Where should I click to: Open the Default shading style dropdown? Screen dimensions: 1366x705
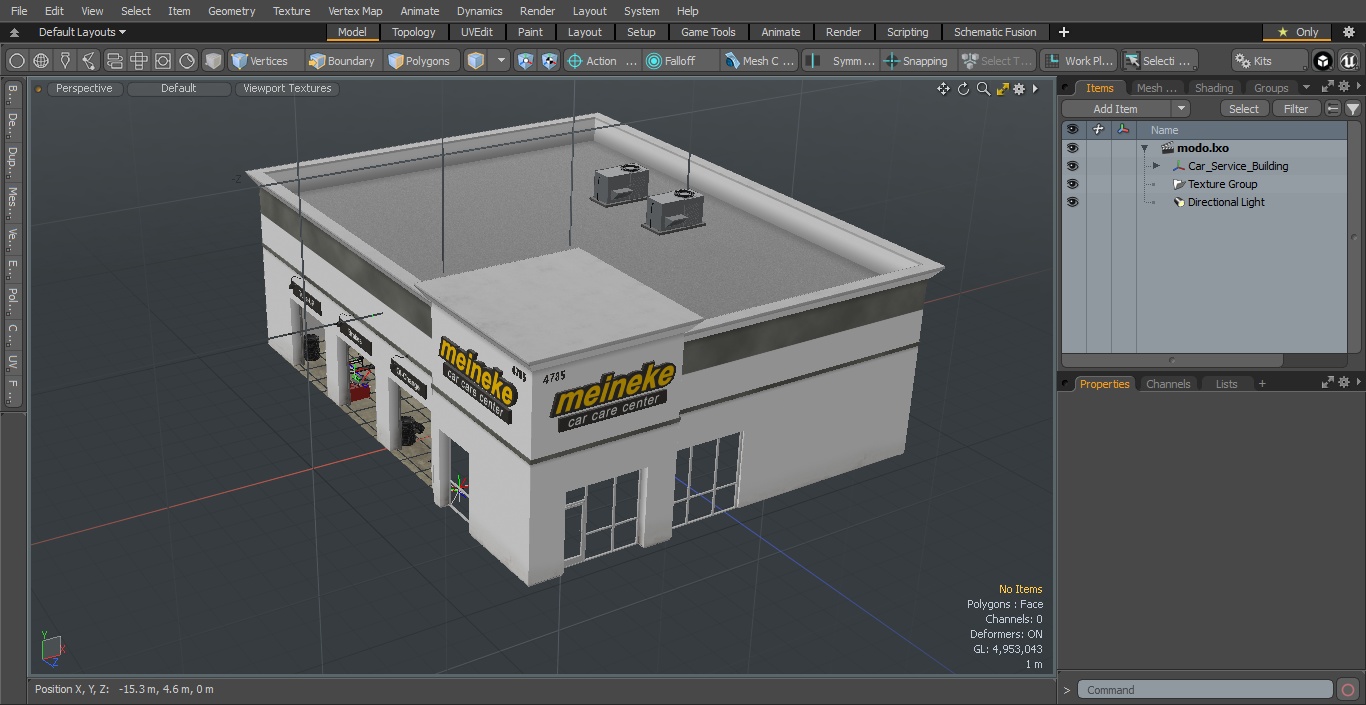pos(178,88)
